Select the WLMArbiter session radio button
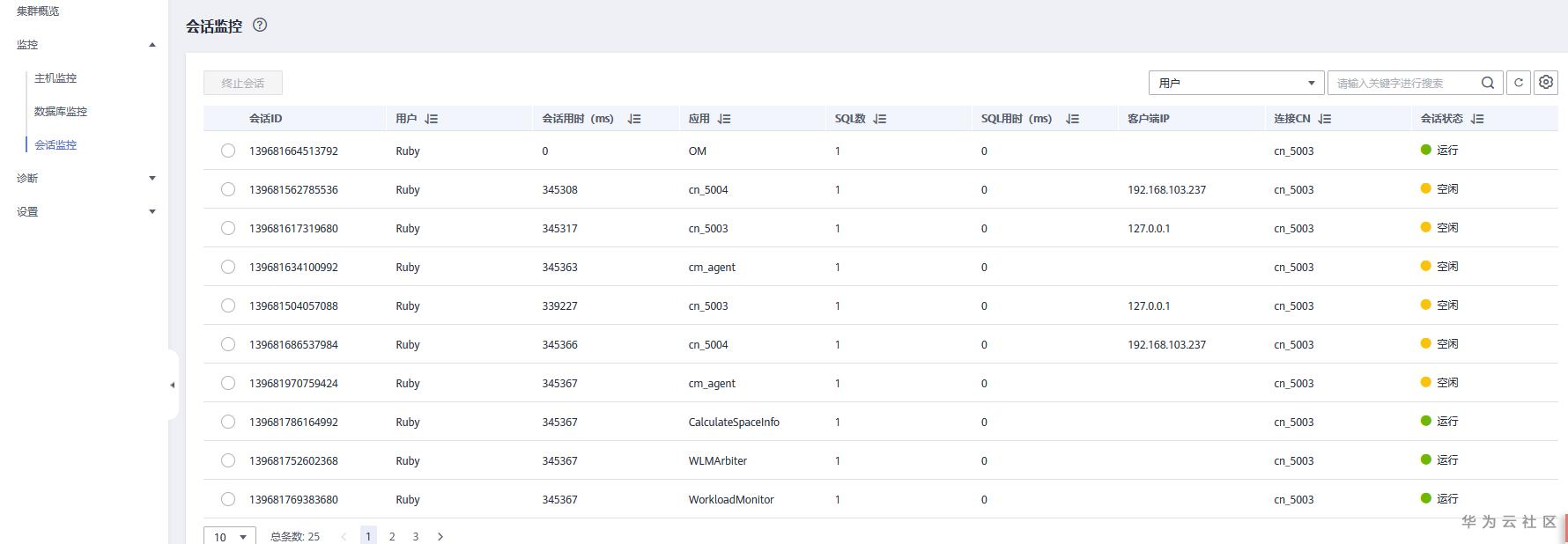 228,460
